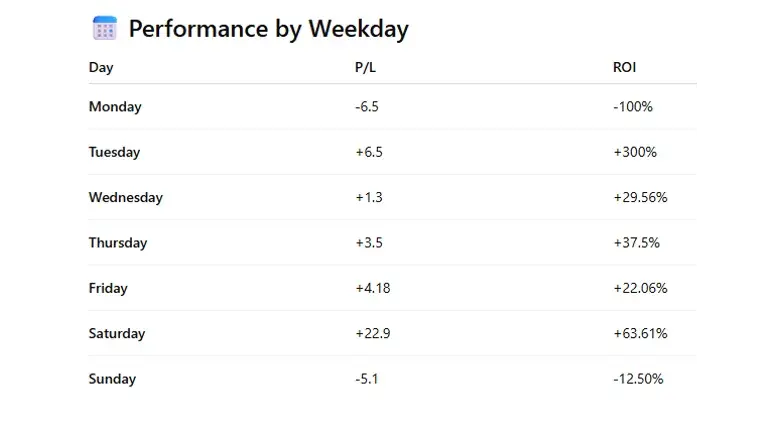Click Friday's P/L value +4.18
Image resolution: width=773 pixels, height=435 pixels.
point(372,288)
